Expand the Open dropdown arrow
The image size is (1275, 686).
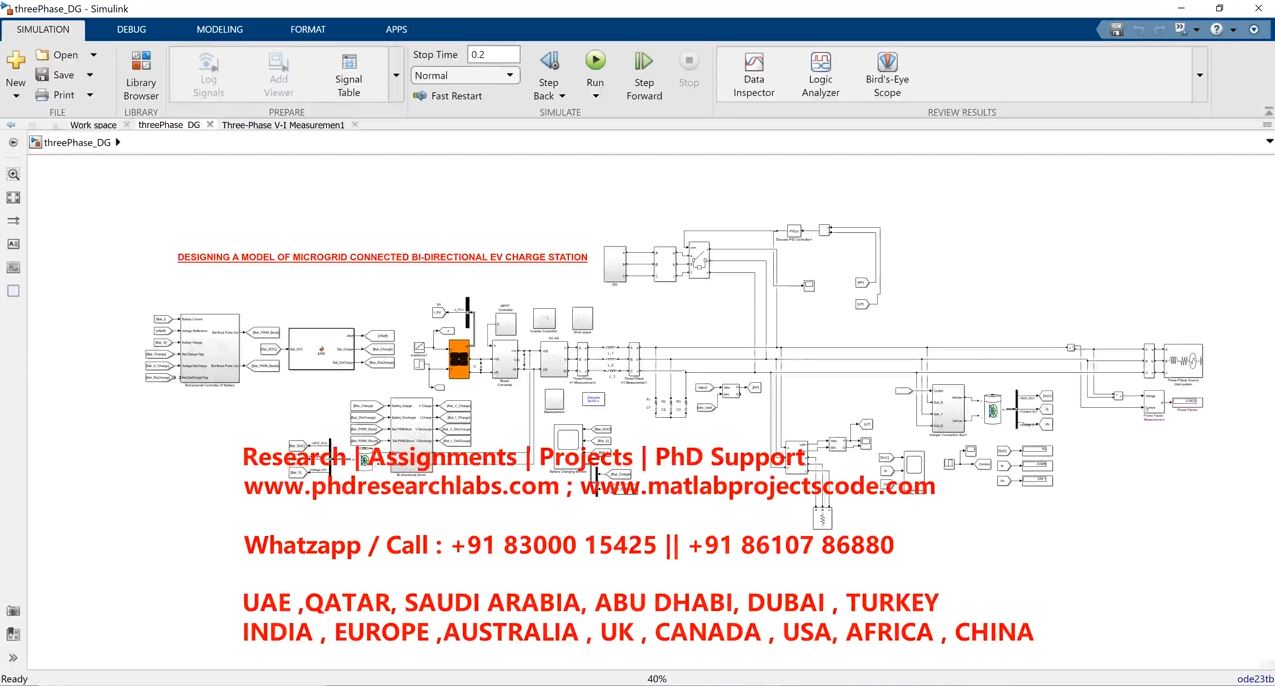pyautogui.click(x=94, y=55)
